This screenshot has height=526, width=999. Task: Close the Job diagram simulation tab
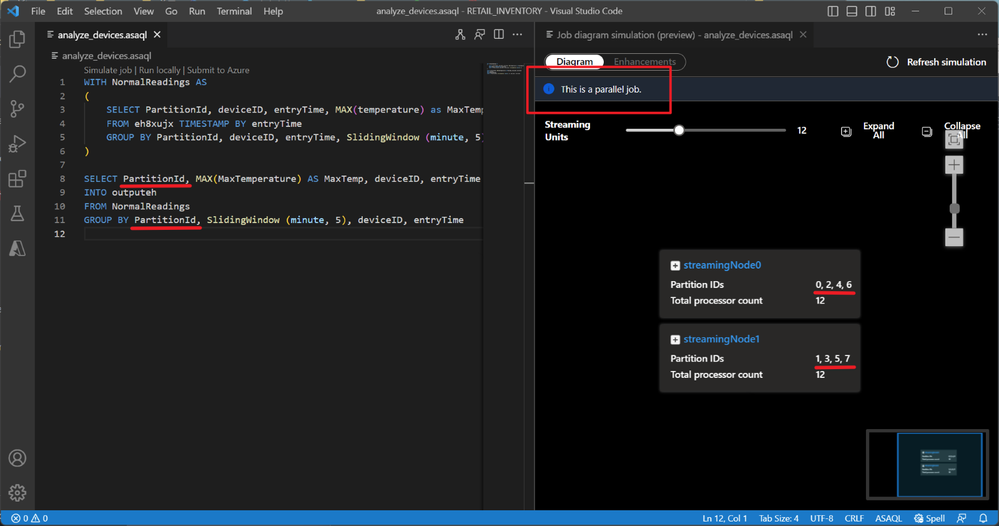(x=803, y=34)
